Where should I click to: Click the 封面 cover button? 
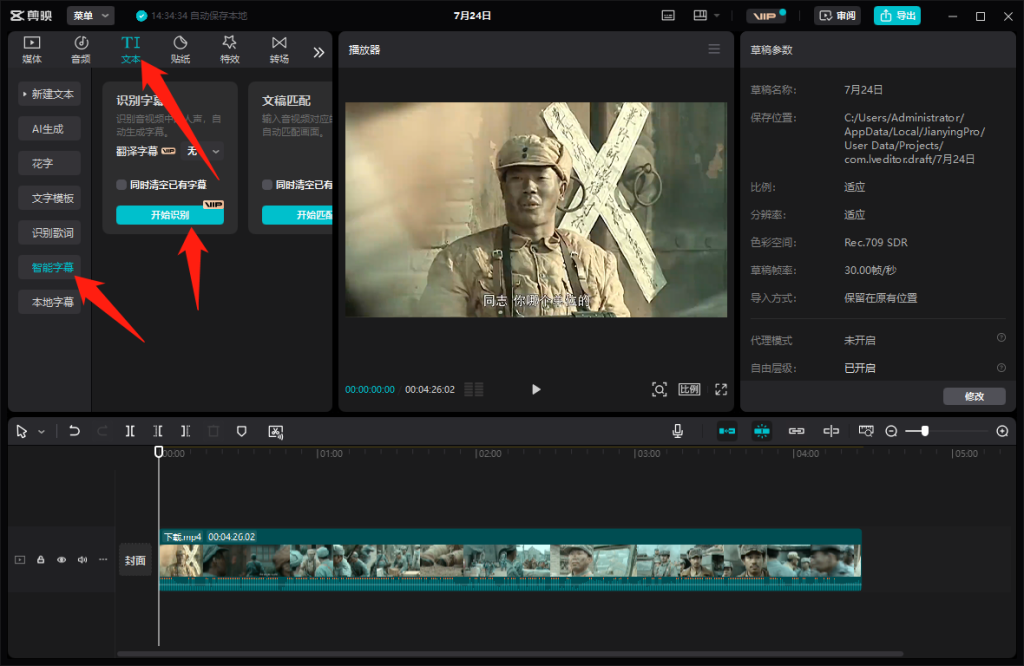point(135,560)
